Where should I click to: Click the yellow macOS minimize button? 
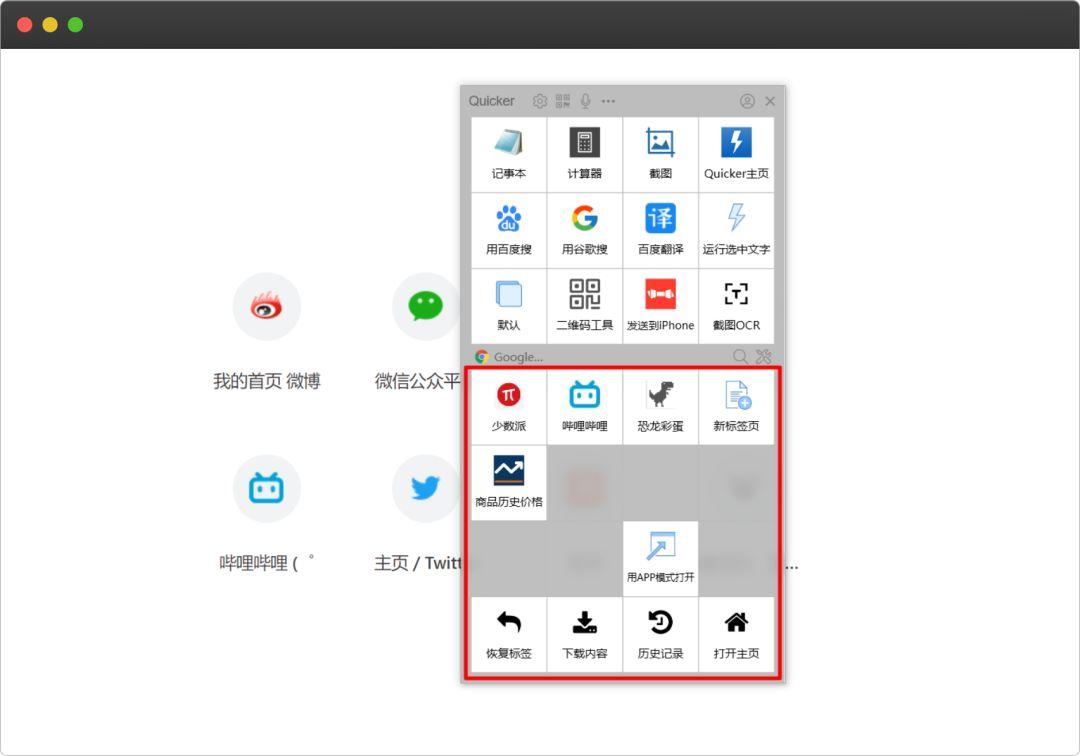click(x=50, y=25)
